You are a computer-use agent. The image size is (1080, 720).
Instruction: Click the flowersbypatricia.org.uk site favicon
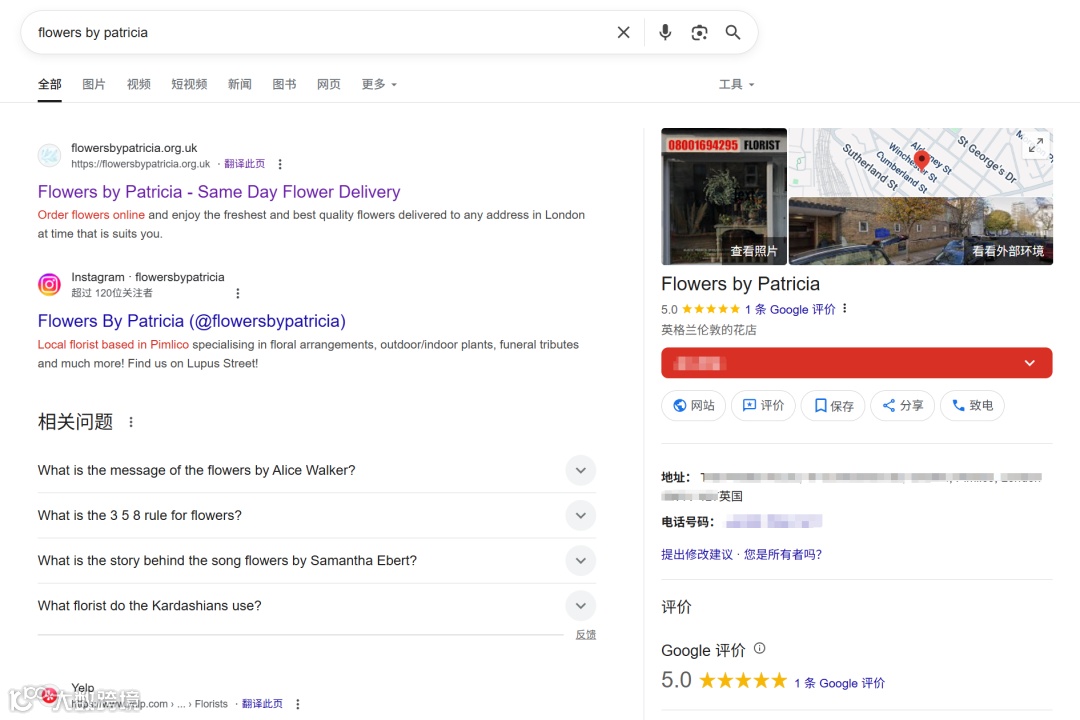[x=49, y=155]
